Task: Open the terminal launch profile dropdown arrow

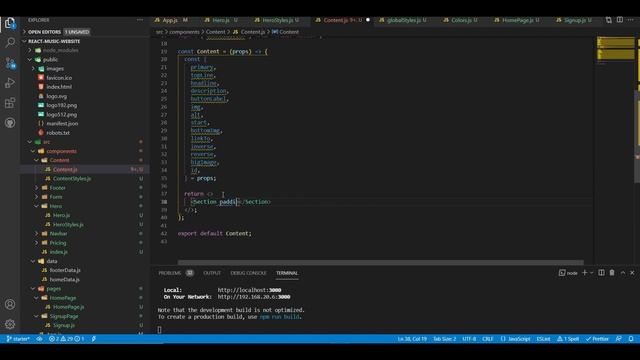Action: [591, 273]
